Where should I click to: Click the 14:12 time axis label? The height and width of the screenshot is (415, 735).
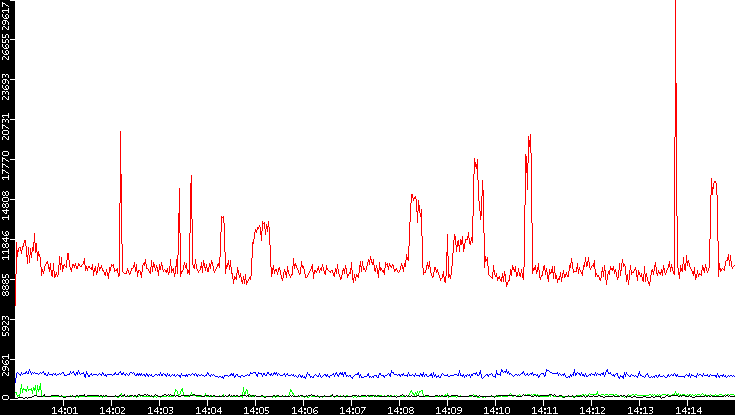pyautogui.click(x=592, y=410)
